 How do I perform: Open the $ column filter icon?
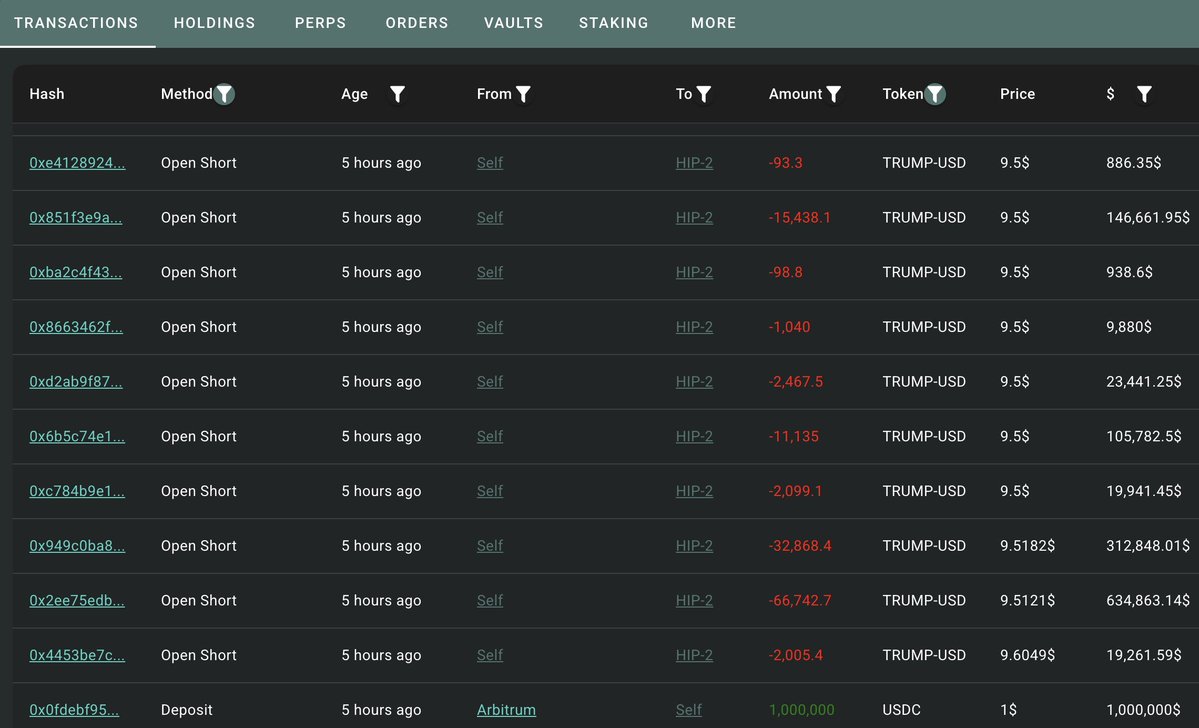[x=1144, y=94]
